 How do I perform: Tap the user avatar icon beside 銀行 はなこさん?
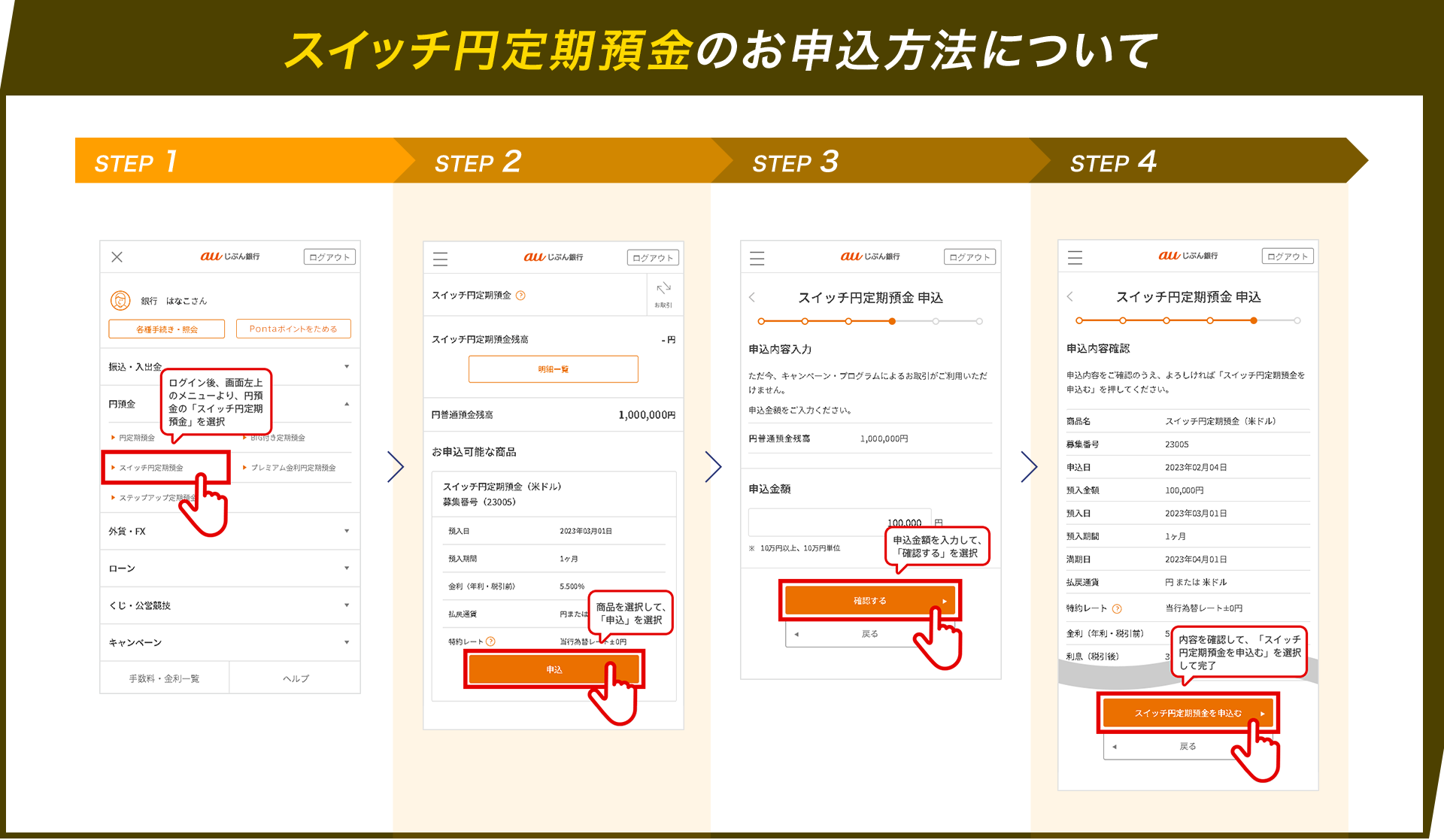click(x=120, y=301)
